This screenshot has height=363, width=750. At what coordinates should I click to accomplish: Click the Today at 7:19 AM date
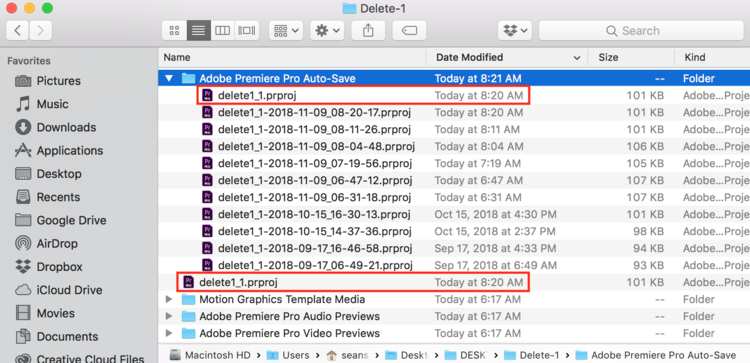pyautogui.click(x=477, y=164)
